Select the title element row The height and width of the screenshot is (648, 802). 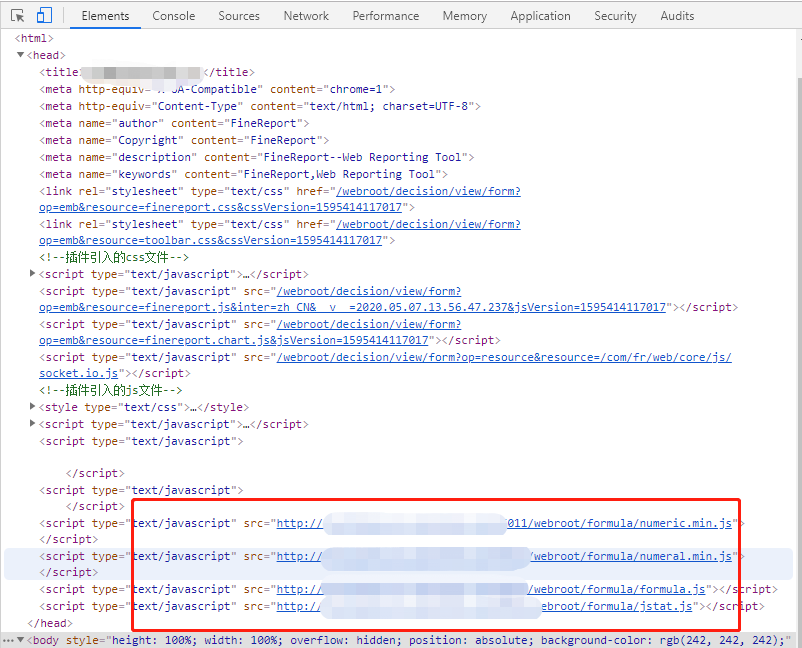pyautogui.click(x=147, y=72)
